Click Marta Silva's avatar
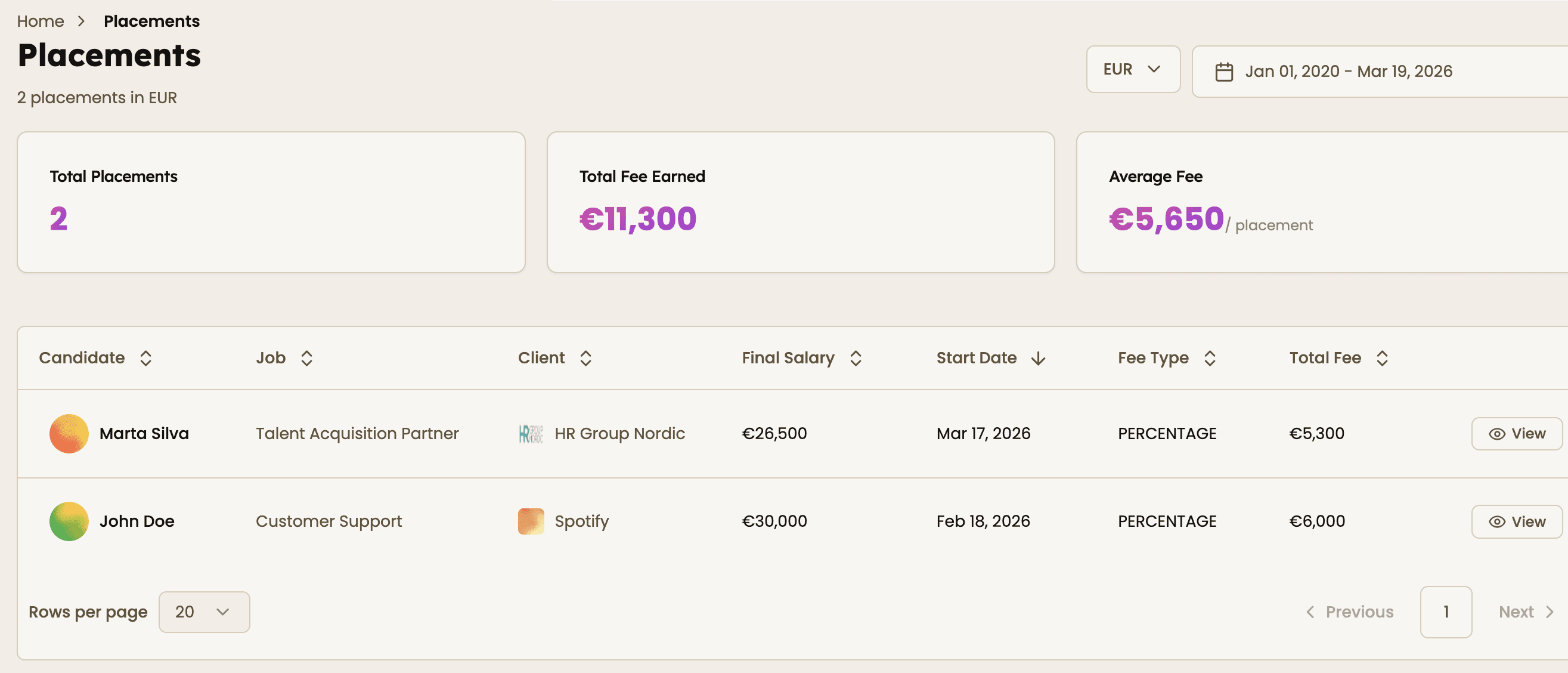 click(69, 434)
